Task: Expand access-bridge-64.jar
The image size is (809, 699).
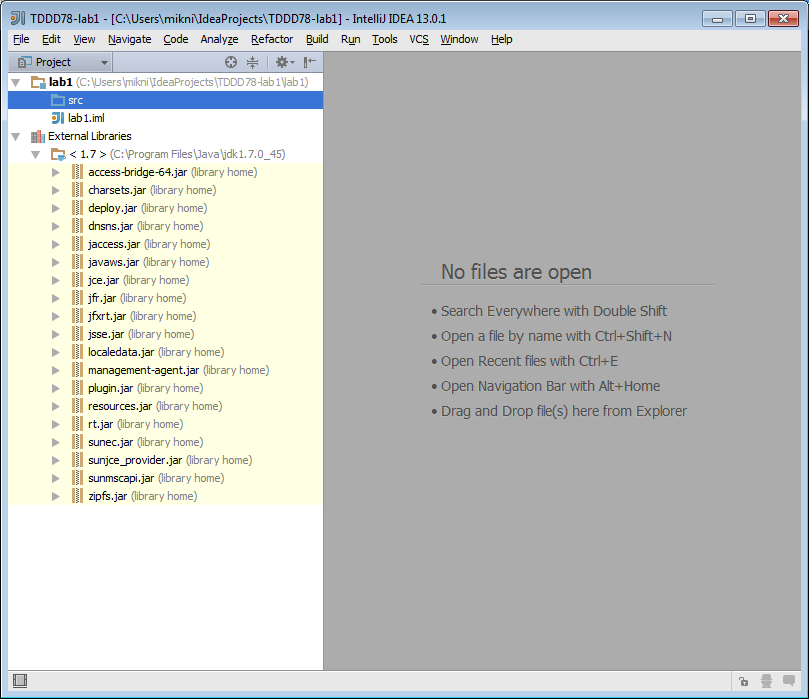Action: coord(56,172)
